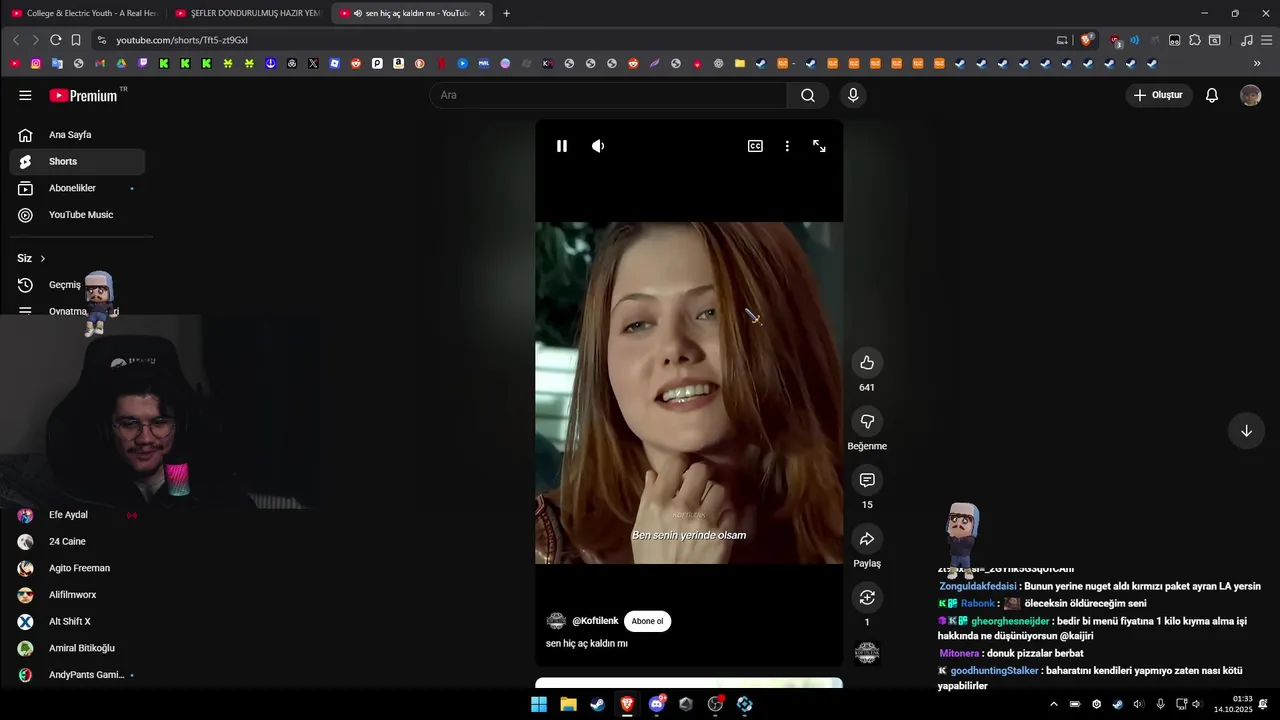Image resolution: width=1280 pixels, height=720 pixels.
Task: Open Agito Freeman subscription channel
Action: (x=78, y=568)
